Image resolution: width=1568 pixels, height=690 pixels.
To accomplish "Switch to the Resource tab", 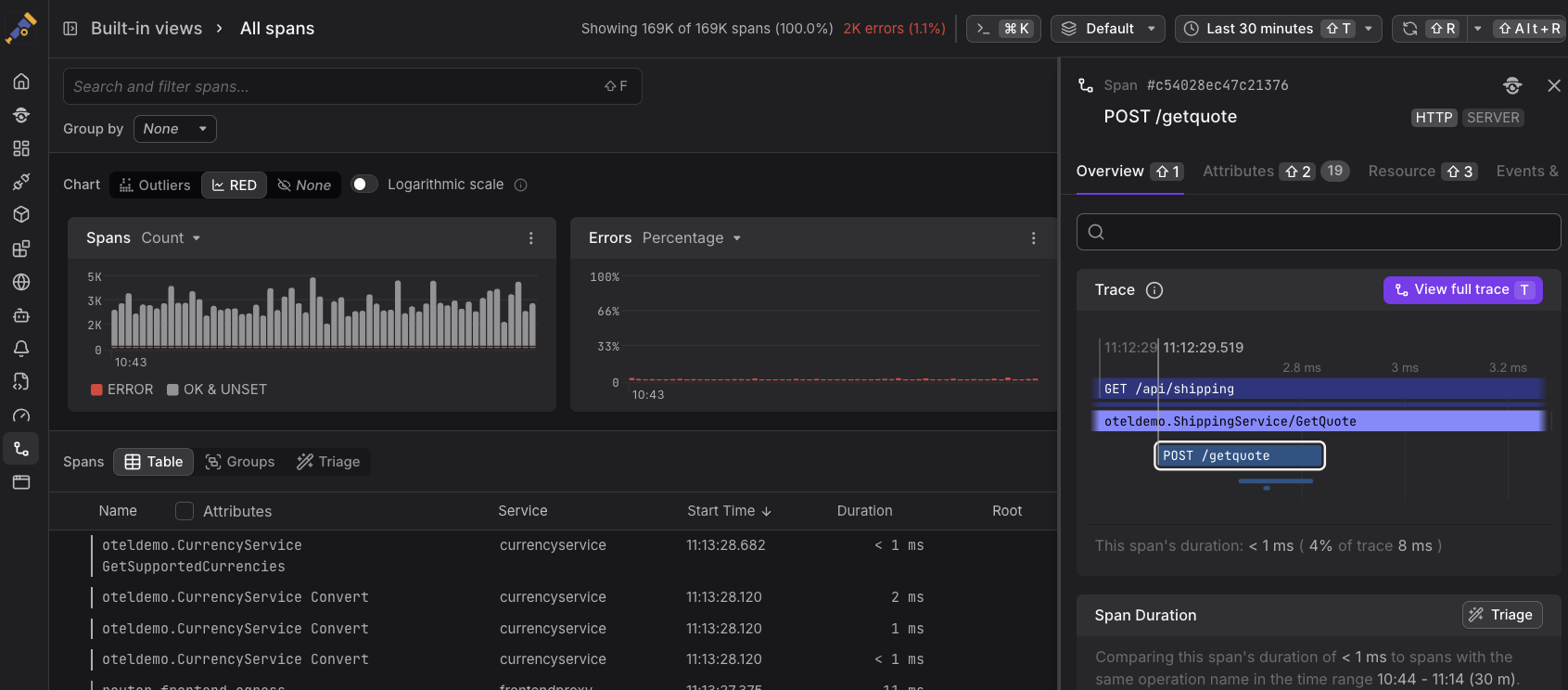I will pos(1401,172).
